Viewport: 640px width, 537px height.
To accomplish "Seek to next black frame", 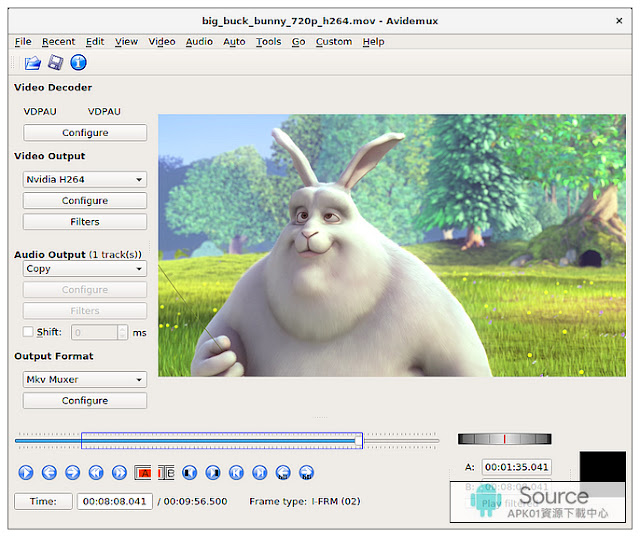I will [x=213, y=473].
